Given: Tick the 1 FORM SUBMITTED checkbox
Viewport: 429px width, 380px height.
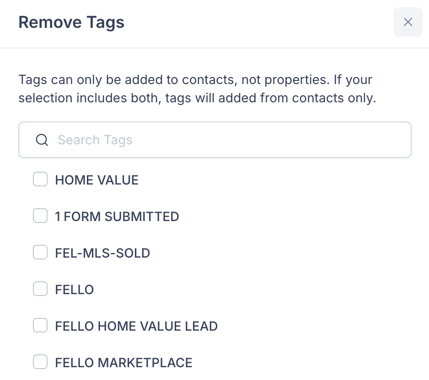Looking at the screenshot, I should point(40,216).
